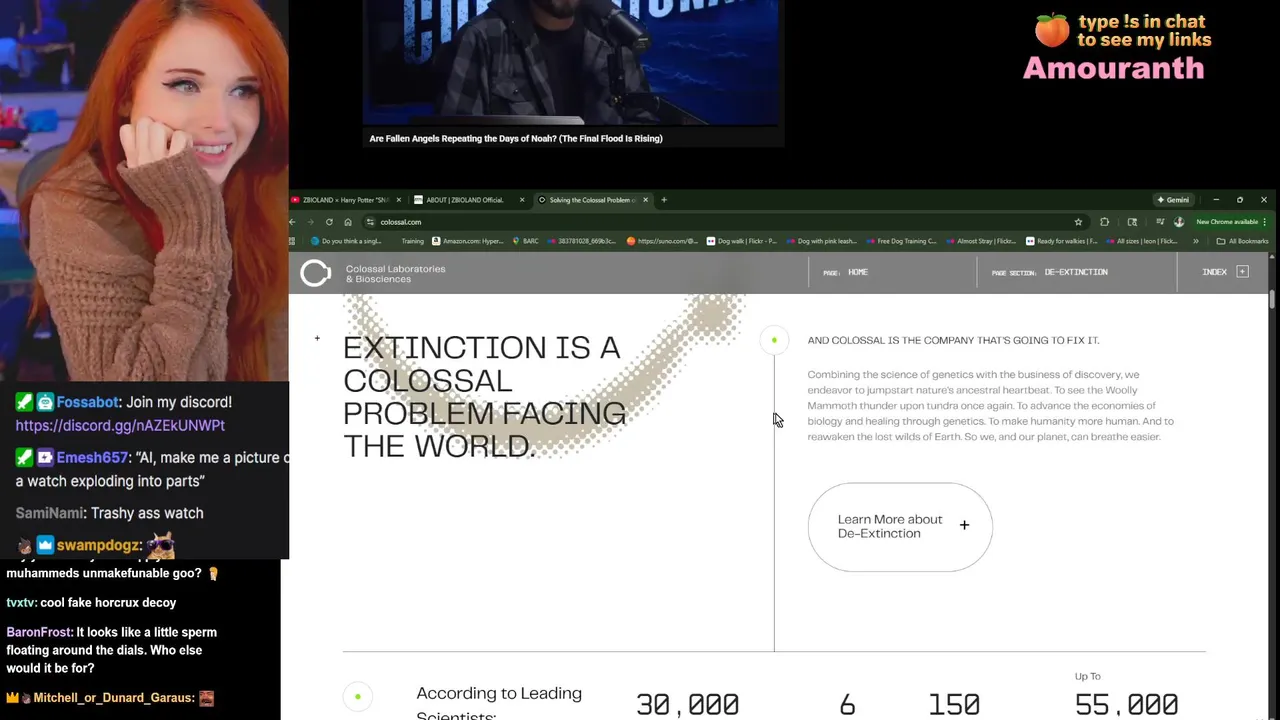The width and height of the screenshot is (1280, 720).
Task: Click the small plus marker left of headline
Action: [x=317, y=339]
